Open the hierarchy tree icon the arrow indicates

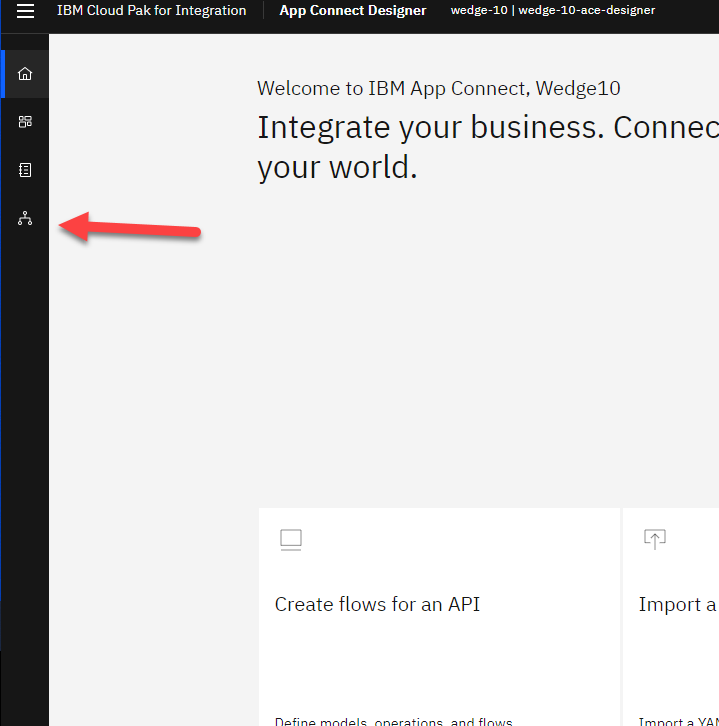coord(25,219)
